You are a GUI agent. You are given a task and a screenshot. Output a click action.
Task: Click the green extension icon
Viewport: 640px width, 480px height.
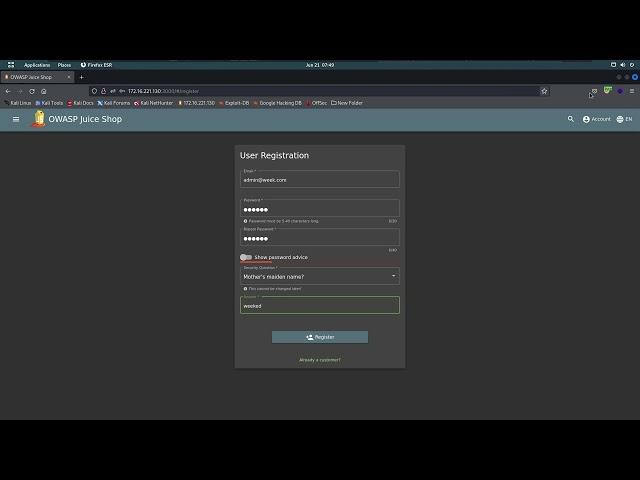click(608, 90)
